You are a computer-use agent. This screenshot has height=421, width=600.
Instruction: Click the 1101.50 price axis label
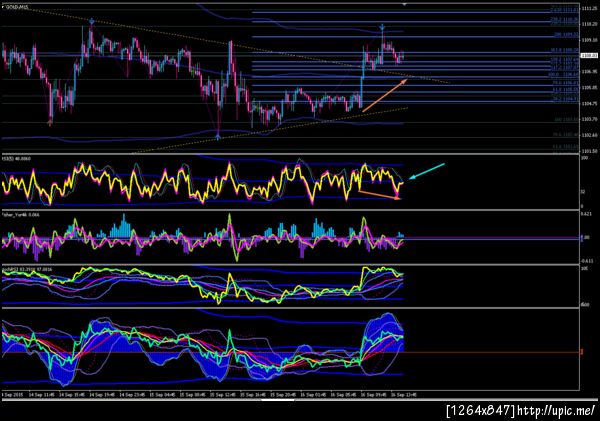click(x=589, y=151)
